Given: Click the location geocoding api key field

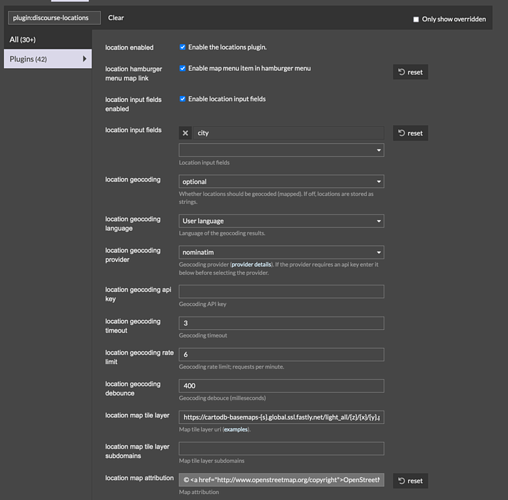Looking at the screenshot, I should 281,292.
